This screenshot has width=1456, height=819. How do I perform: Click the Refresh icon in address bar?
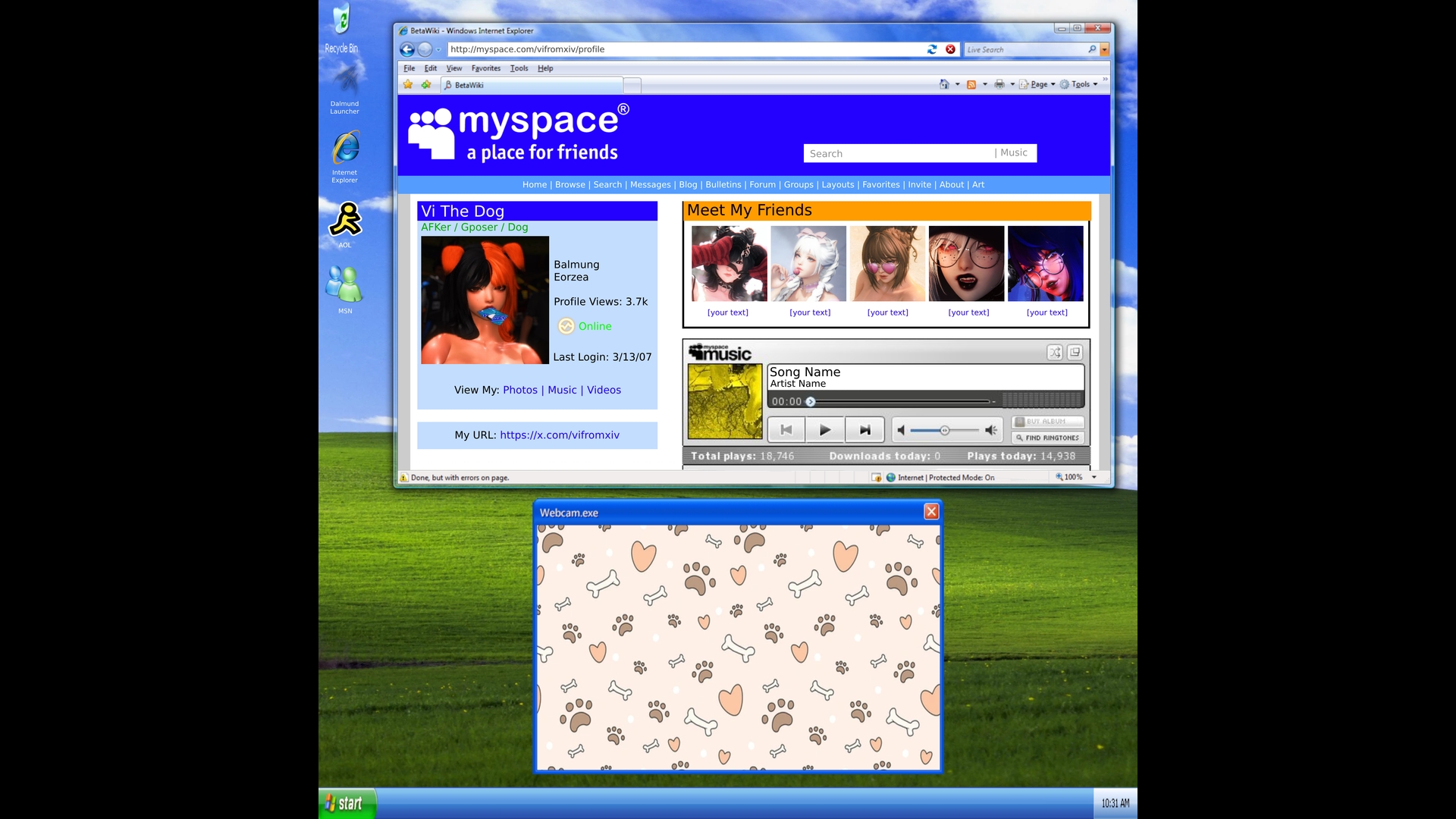[x=932, y=49]
